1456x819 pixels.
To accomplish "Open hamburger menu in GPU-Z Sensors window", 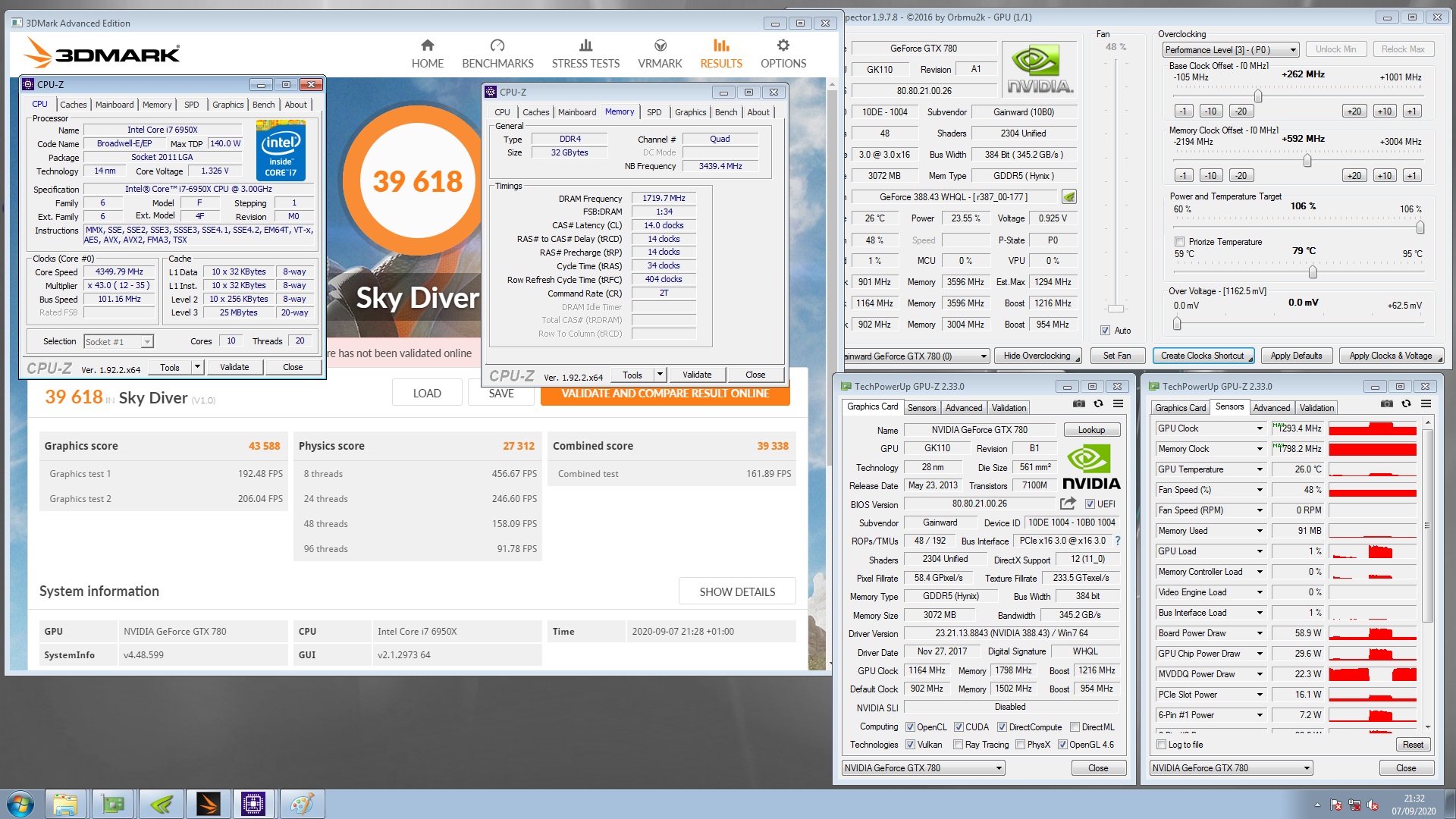I will [1426, 404].
